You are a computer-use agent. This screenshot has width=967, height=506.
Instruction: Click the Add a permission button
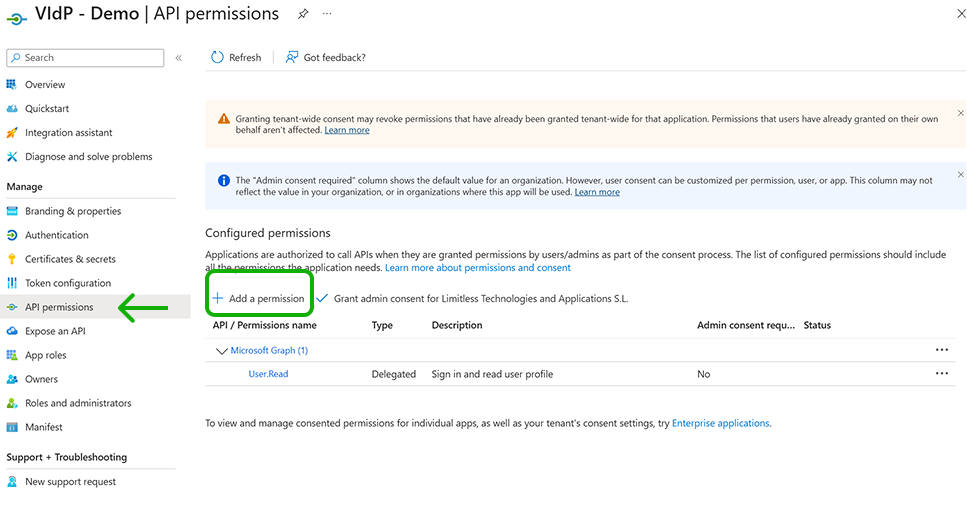[258, 299]
